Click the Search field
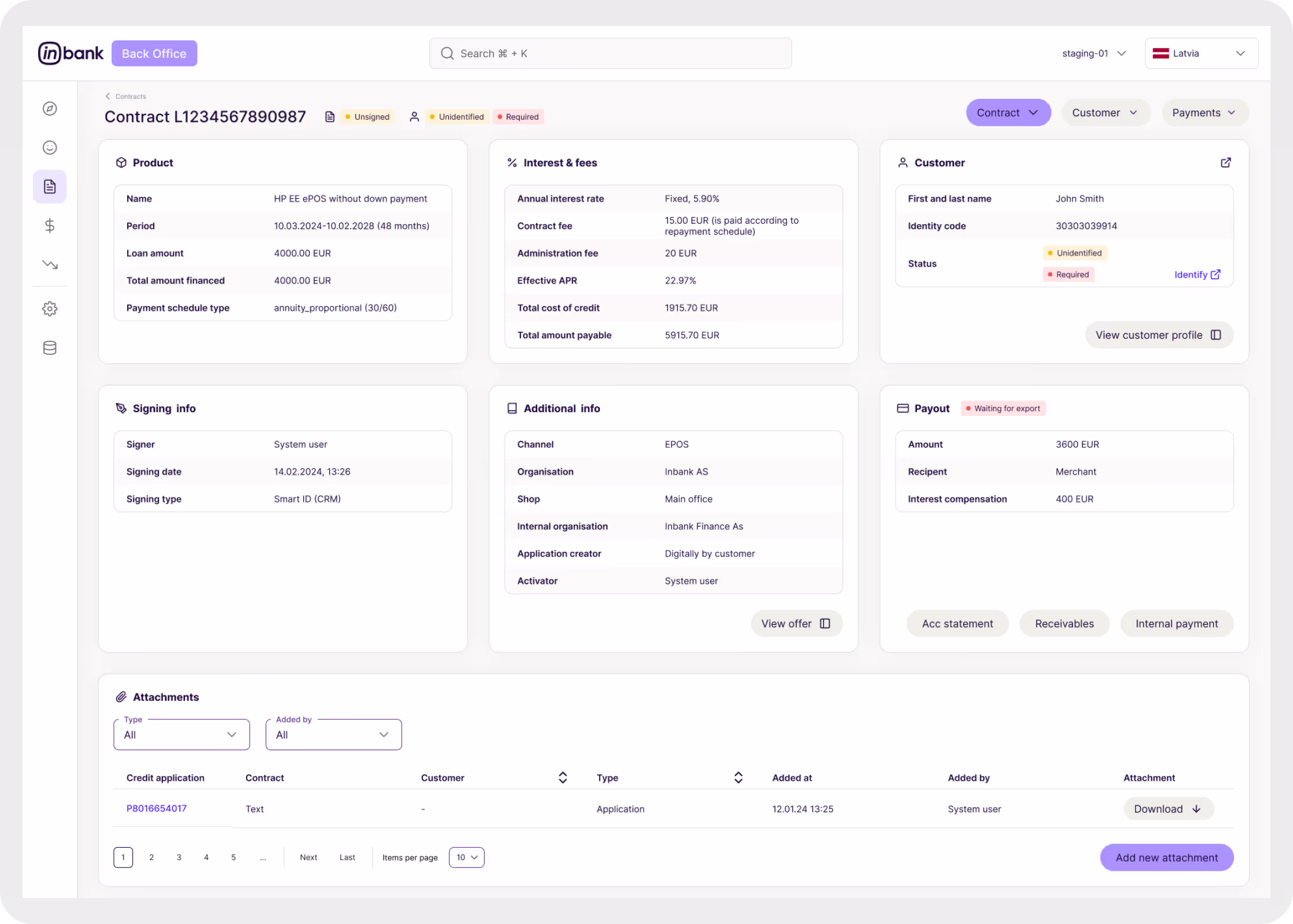This screenshot has height=924, width=1293. [x=610, y=53]
